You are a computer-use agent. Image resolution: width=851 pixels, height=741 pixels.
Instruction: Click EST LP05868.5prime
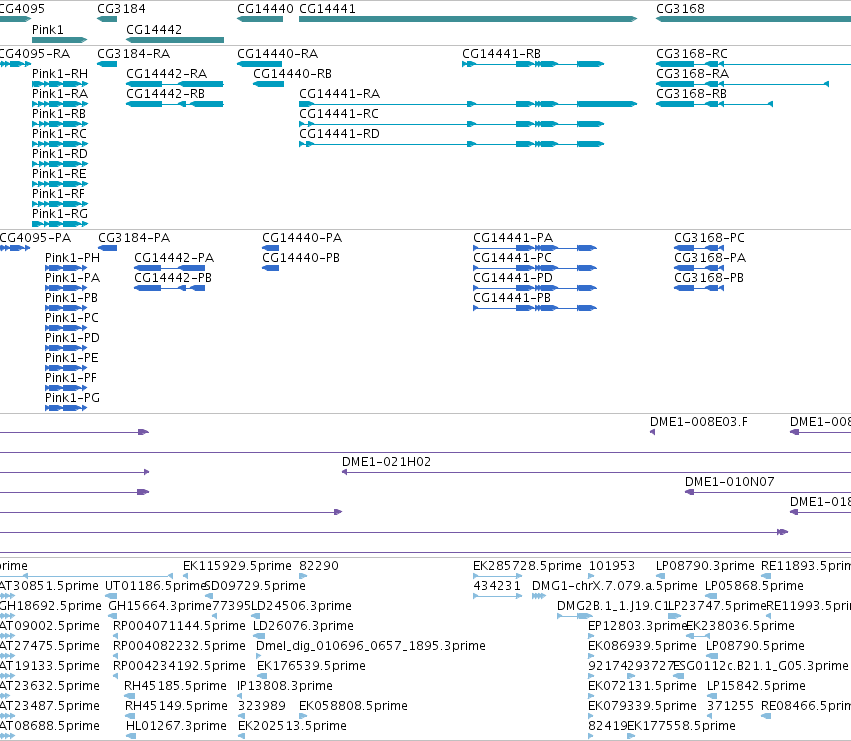[754, 586]
